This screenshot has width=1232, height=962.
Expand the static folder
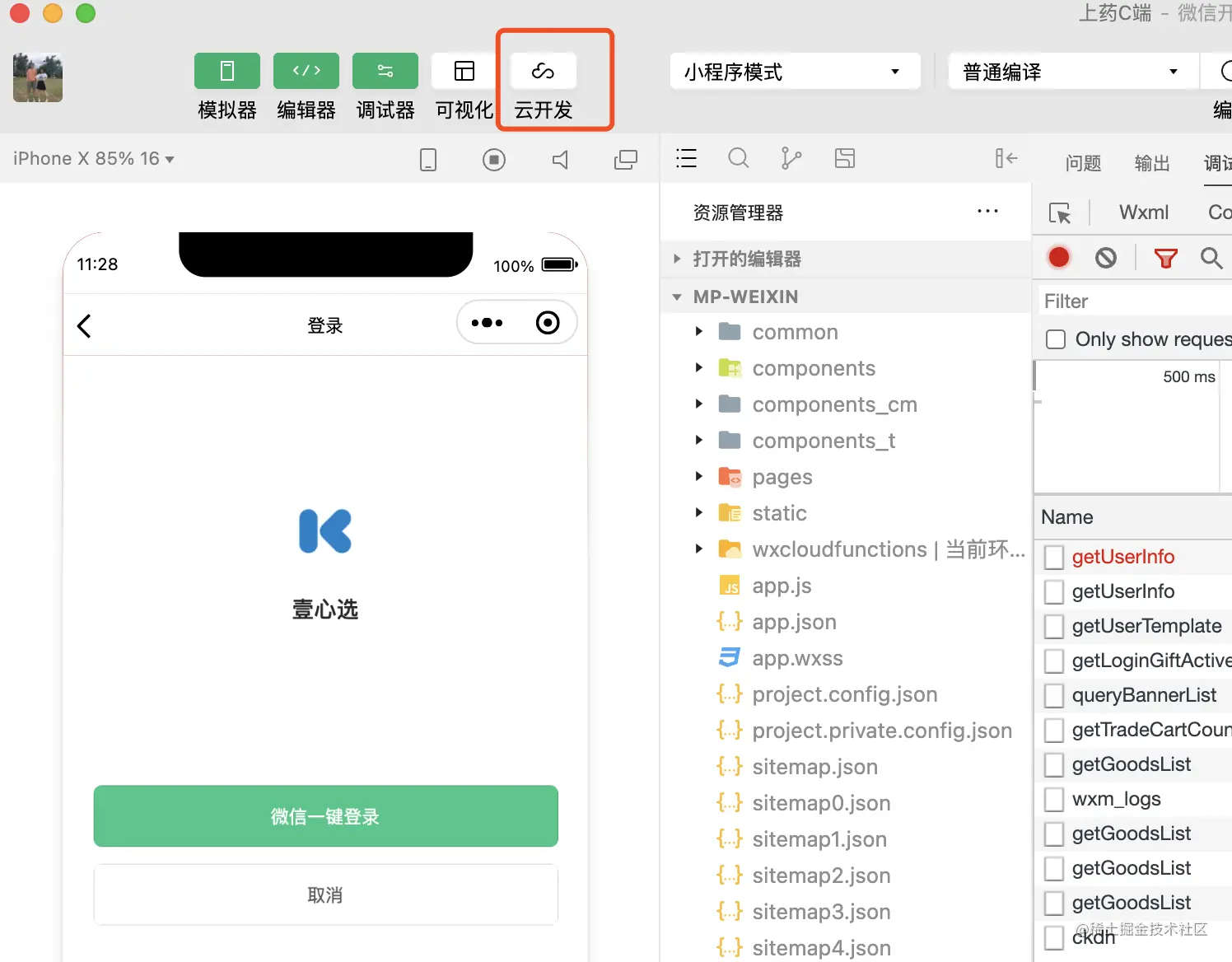699,512
